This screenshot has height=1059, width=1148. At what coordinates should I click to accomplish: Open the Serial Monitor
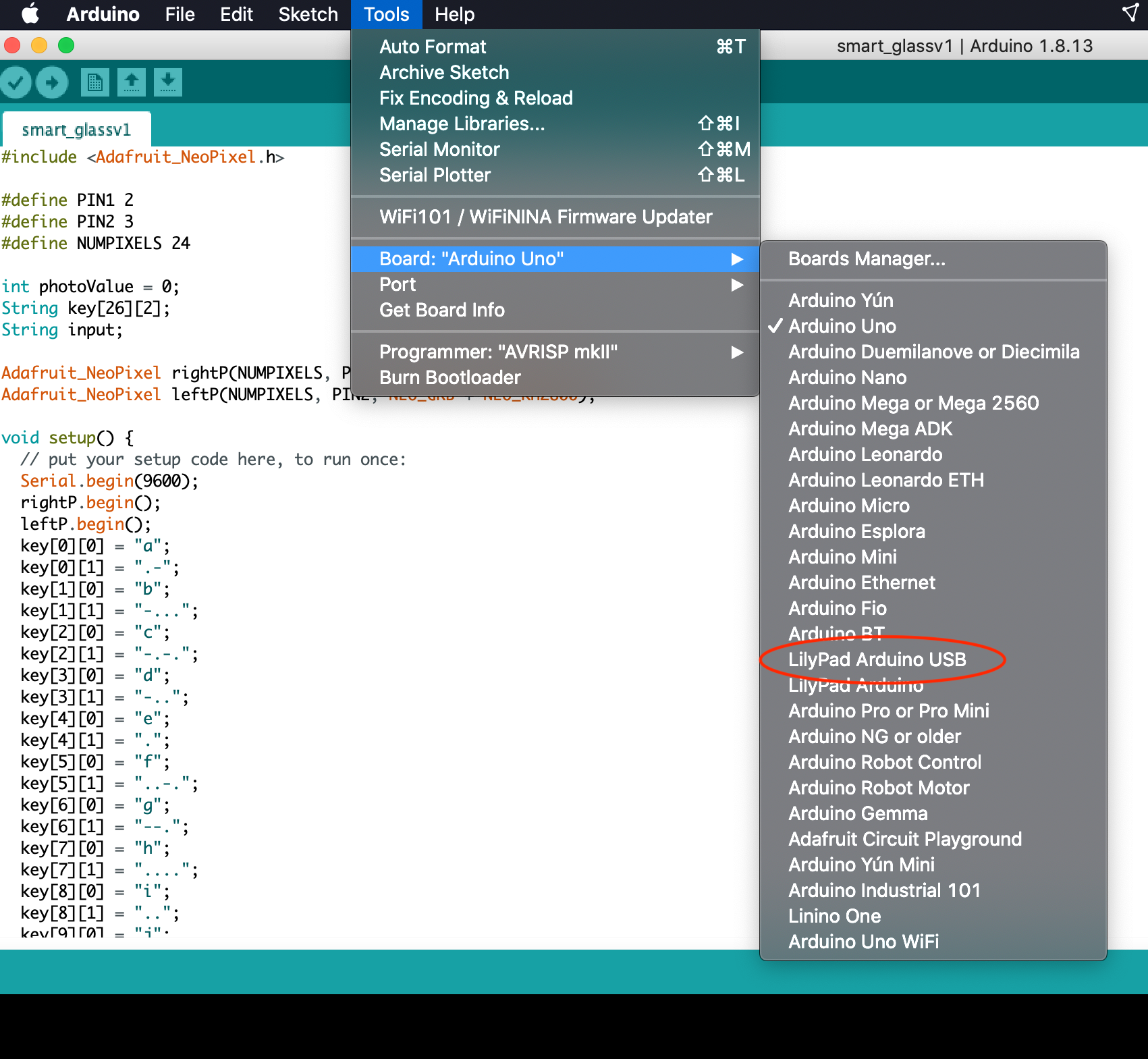pyautogui.click(x=555, y=149)
